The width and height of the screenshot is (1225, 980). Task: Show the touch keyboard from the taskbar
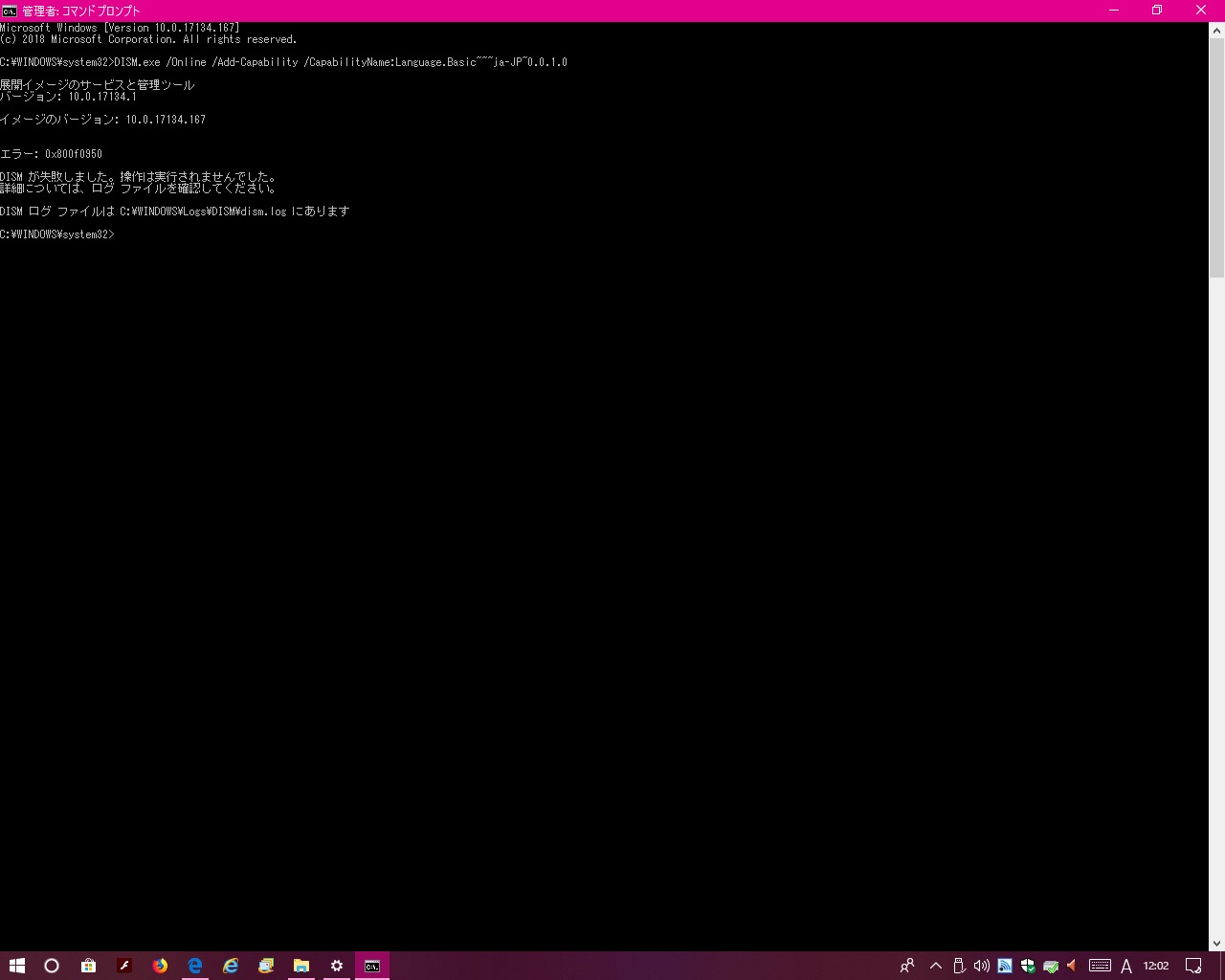pyautogui.click(x=1099, y=966)
